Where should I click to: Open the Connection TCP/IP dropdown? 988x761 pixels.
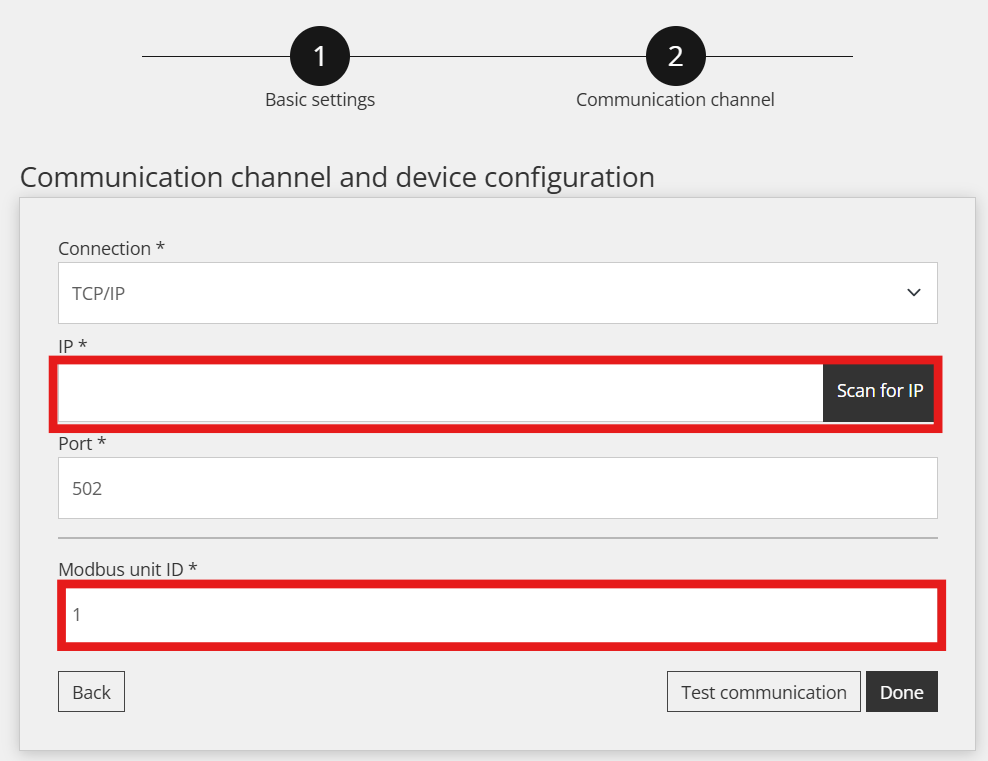[x=498, y=293]
